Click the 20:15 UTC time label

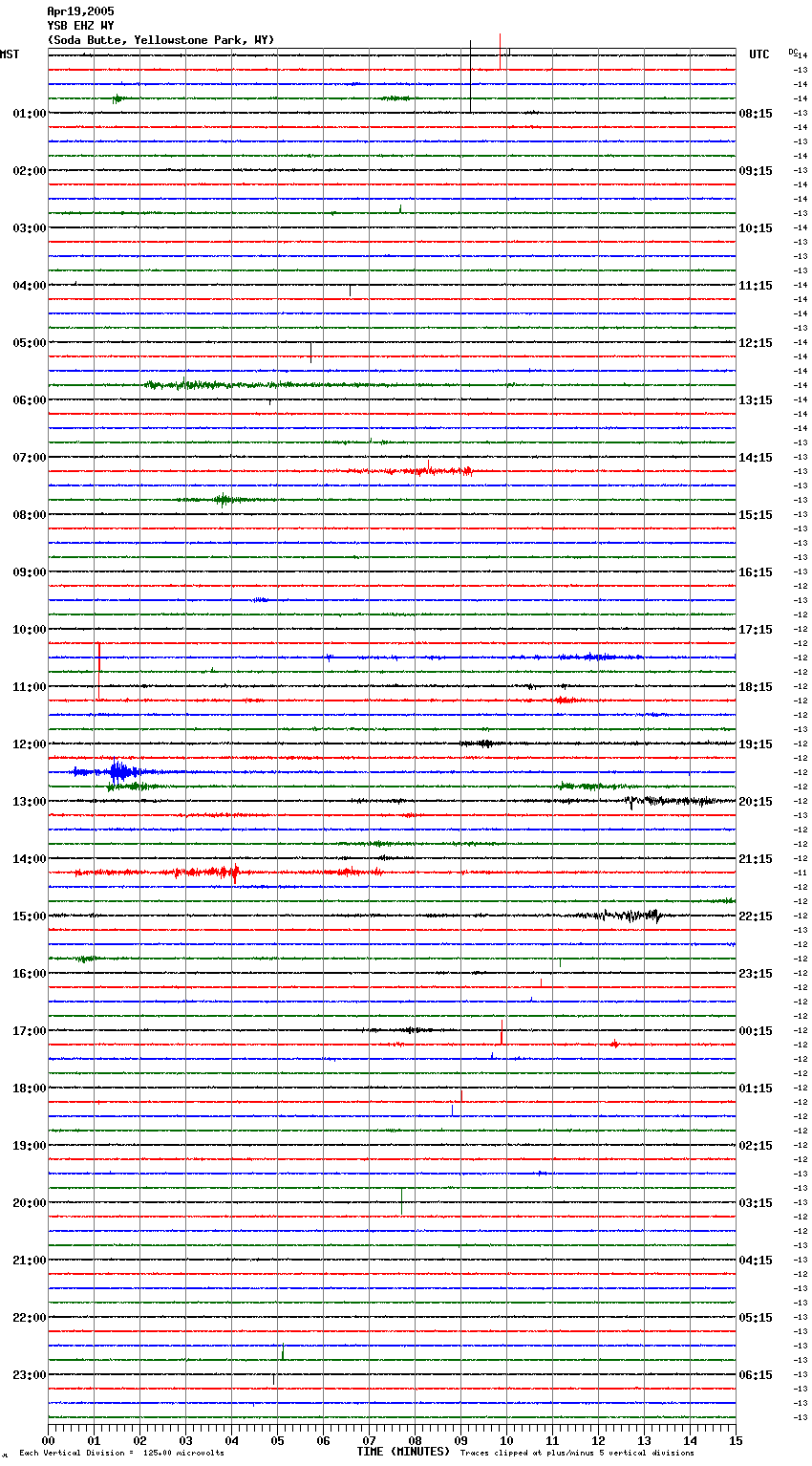click(x=756, y=802)
